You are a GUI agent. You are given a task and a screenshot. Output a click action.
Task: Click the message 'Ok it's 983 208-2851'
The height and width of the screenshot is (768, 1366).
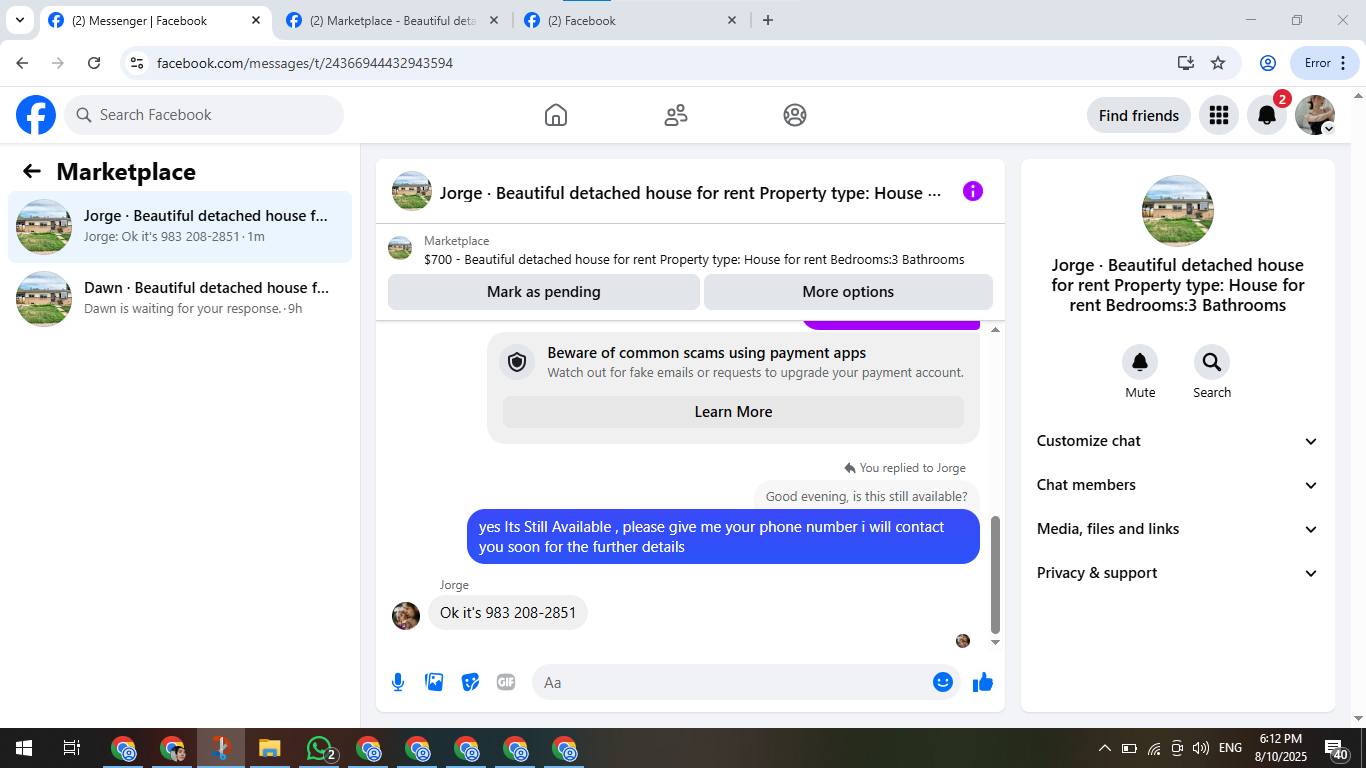coord(508,612)
